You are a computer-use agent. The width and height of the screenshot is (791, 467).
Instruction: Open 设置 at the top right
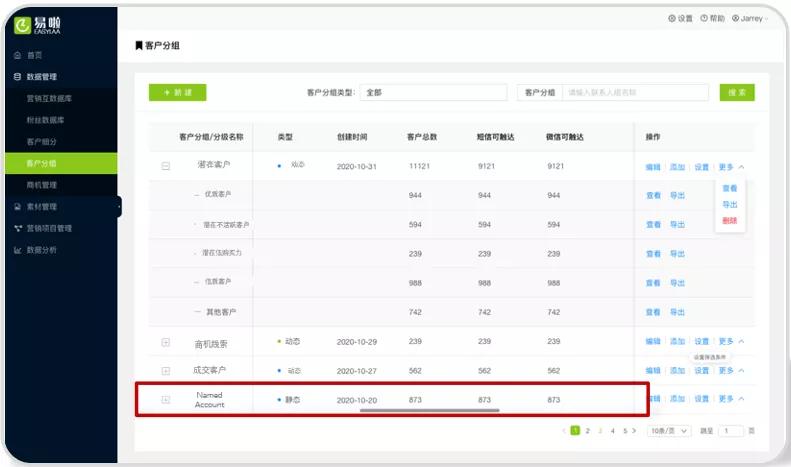680,18
